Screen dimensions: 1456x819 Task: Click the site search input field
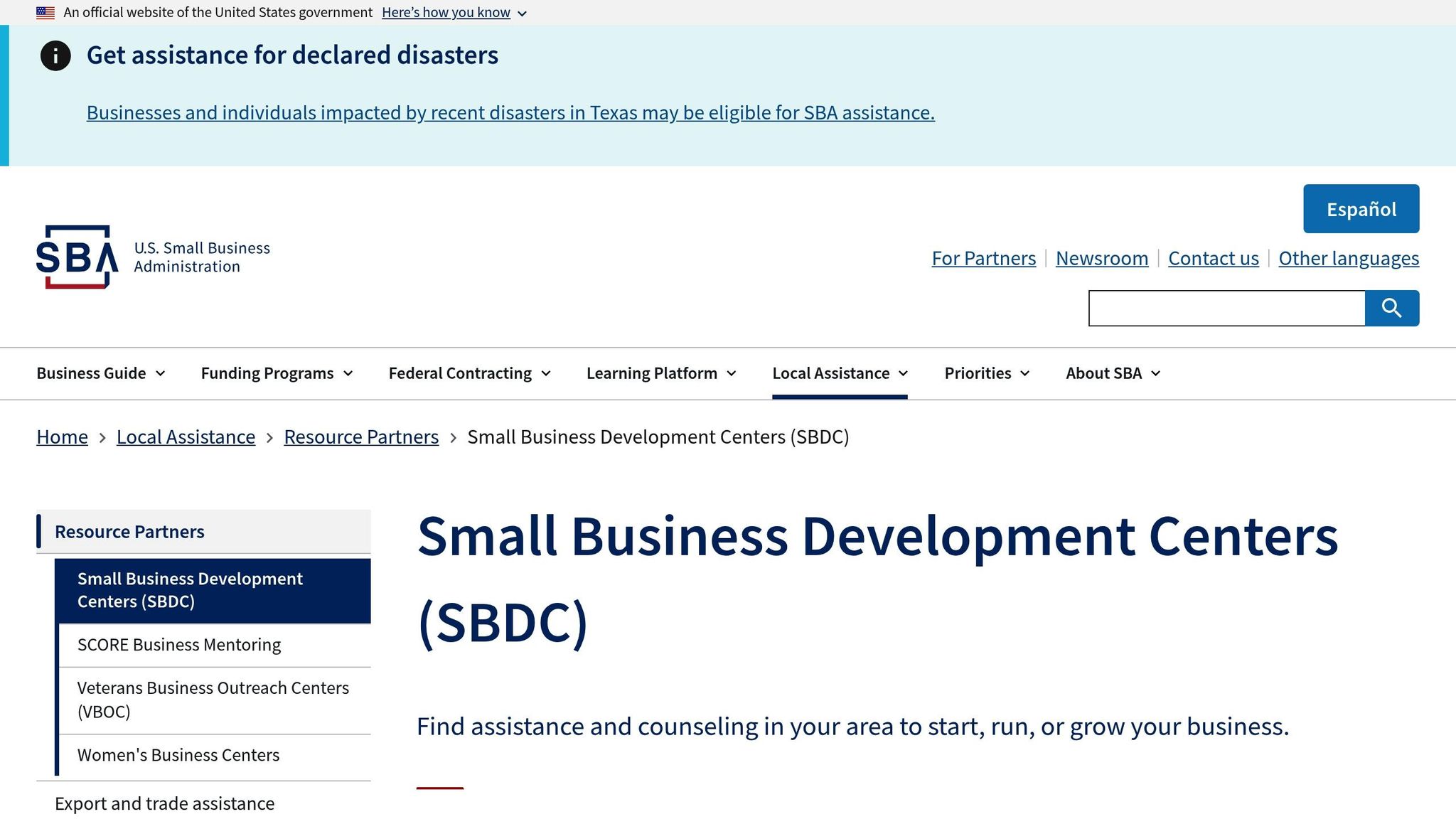1226,309
